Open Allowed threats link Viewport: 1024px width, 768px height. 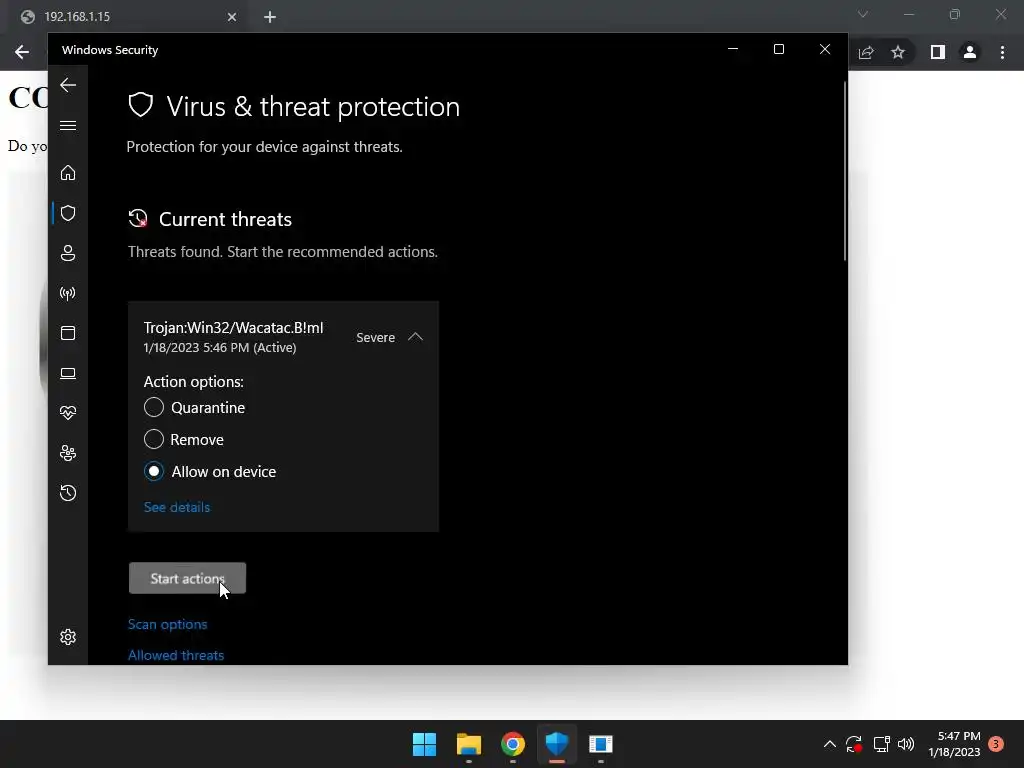[x=176, y=655]
